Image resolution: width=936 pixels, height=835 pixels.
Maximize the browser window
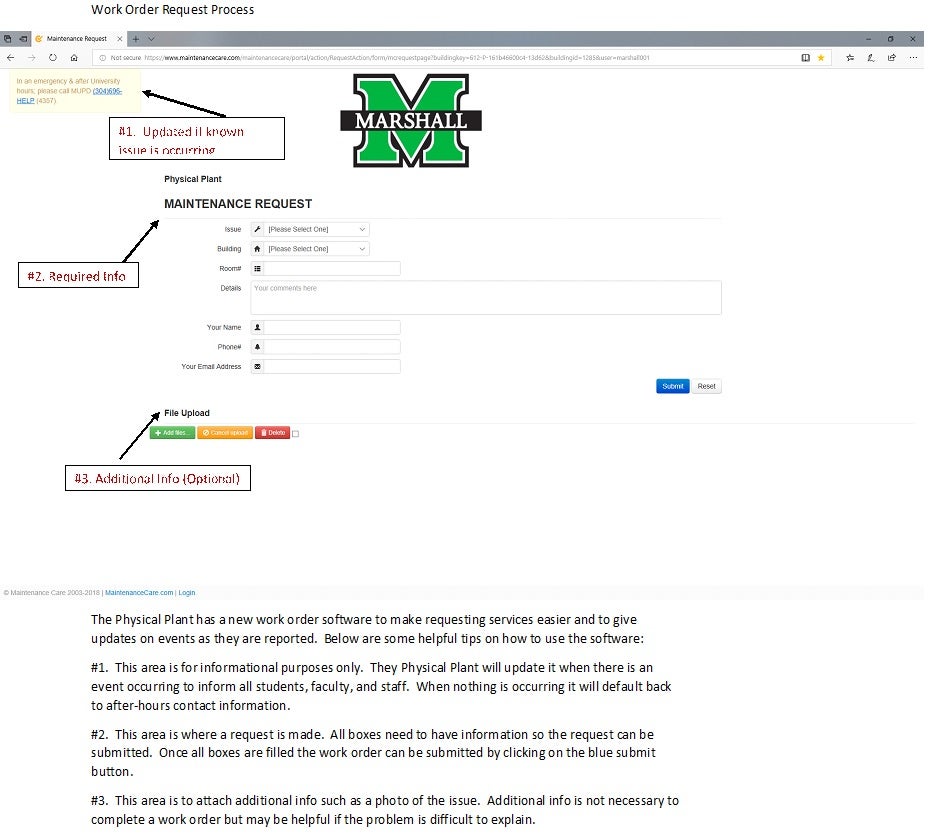pyautogui.click(x=891, y=39)
